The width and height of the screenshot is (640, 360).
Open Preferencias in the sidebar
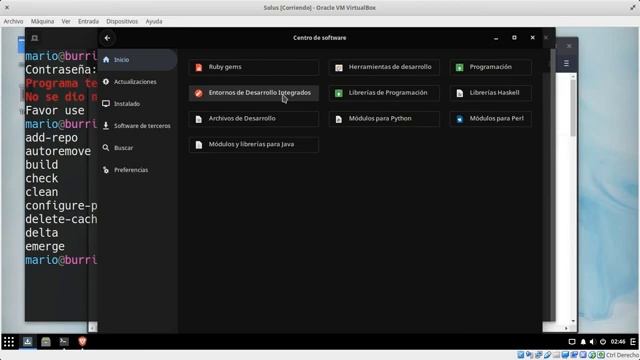coord(137,170)
